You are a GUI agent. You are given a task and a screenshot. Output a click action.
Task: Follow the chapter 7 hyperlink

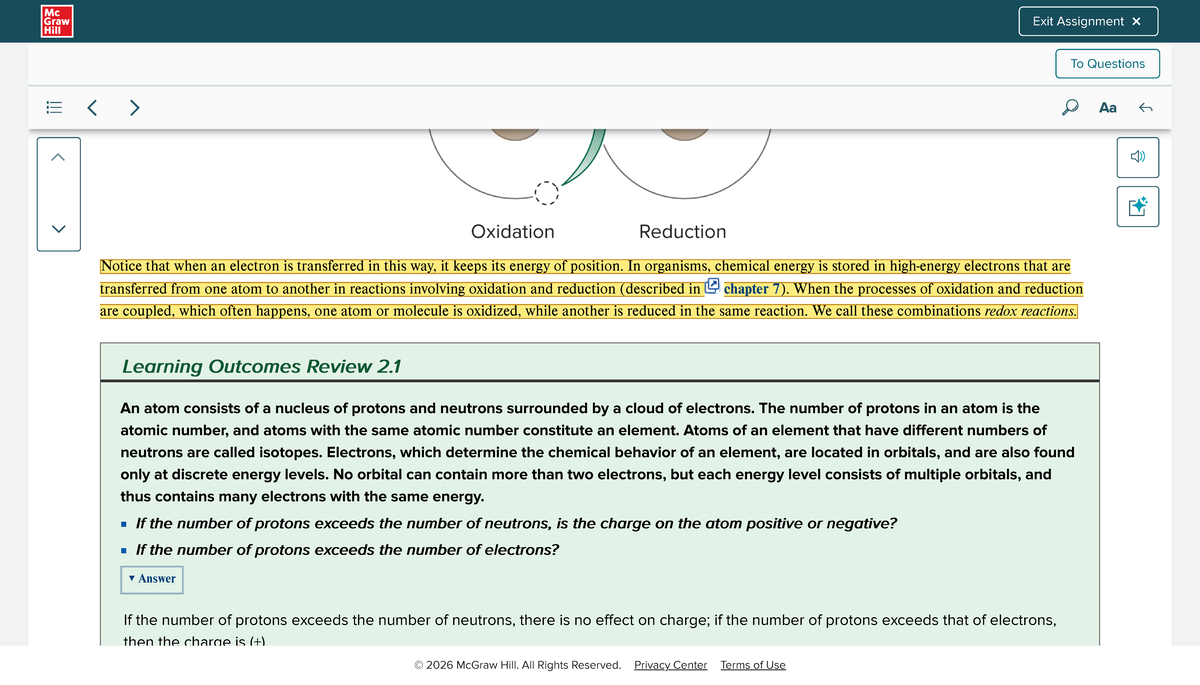click(x=751, y=289)
